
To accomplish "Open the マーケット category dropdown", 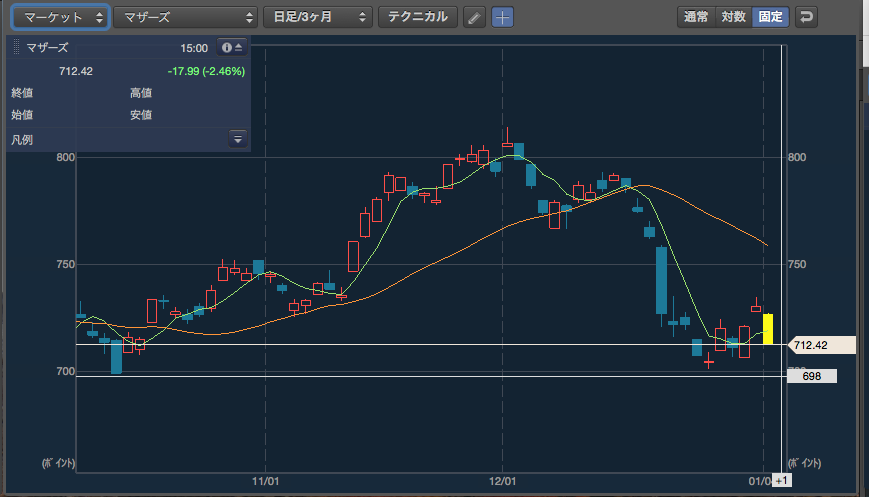I will pyautogui.click(x=60, y=17).
